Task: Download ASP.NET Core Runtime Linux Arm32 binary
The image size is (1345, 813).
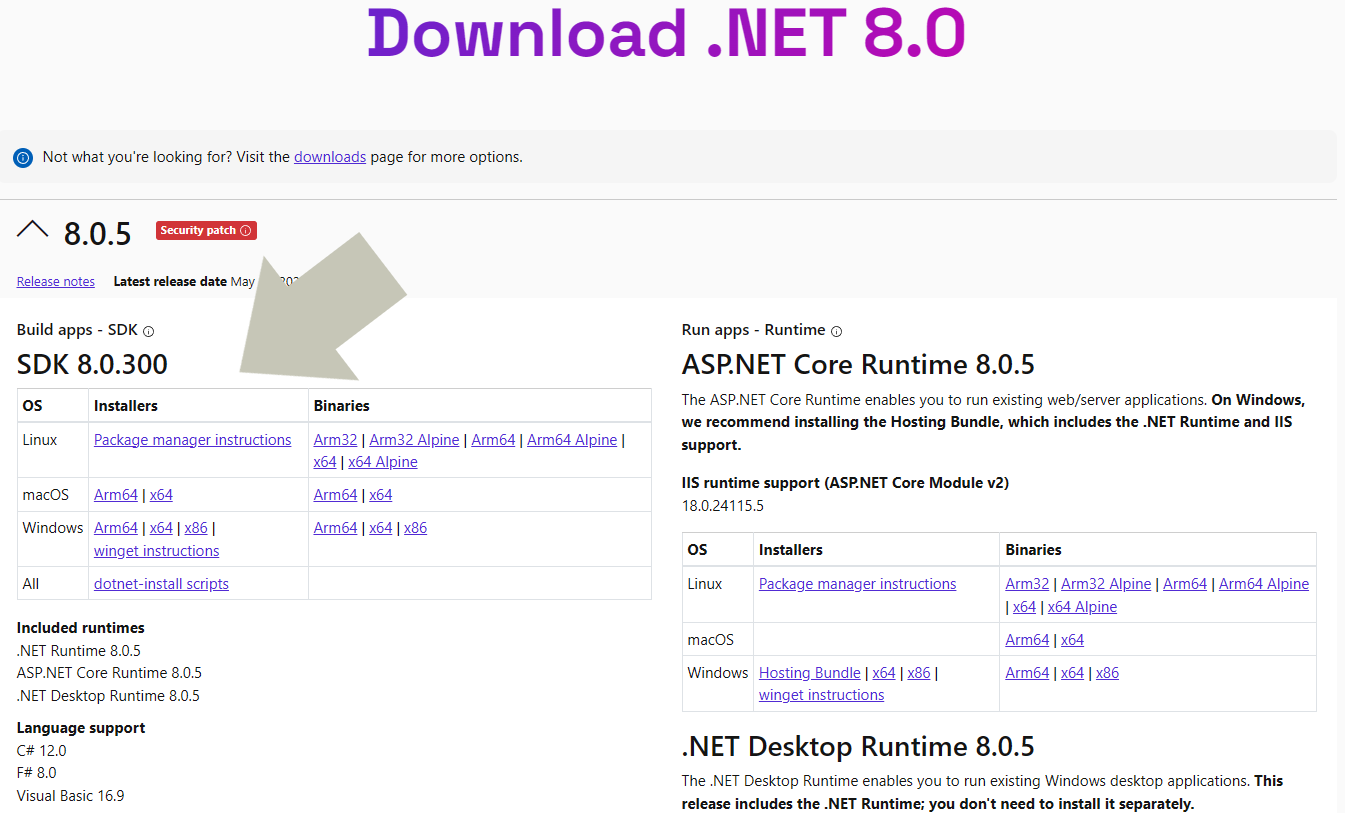Action: point(1028,584)
